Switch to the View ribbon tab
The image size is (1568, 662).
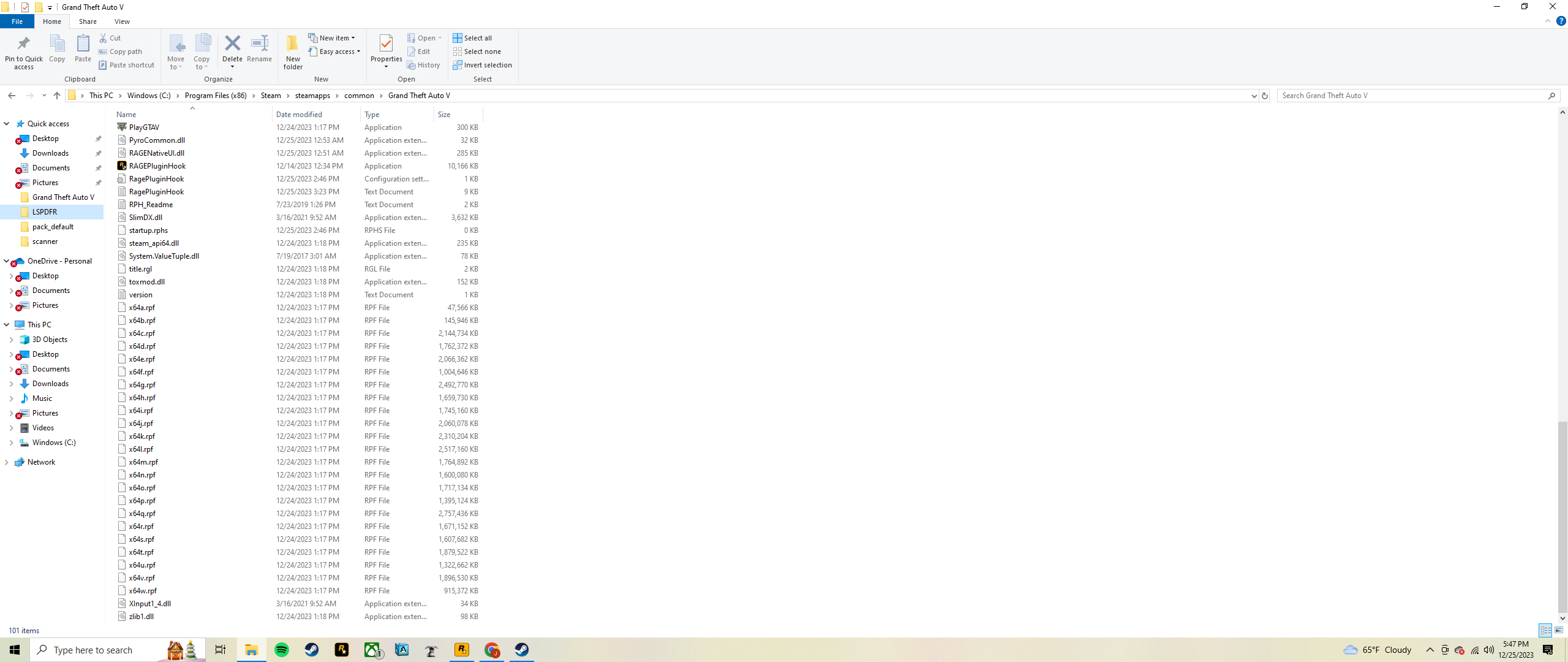pyautogui.click(x=122, y=21)
